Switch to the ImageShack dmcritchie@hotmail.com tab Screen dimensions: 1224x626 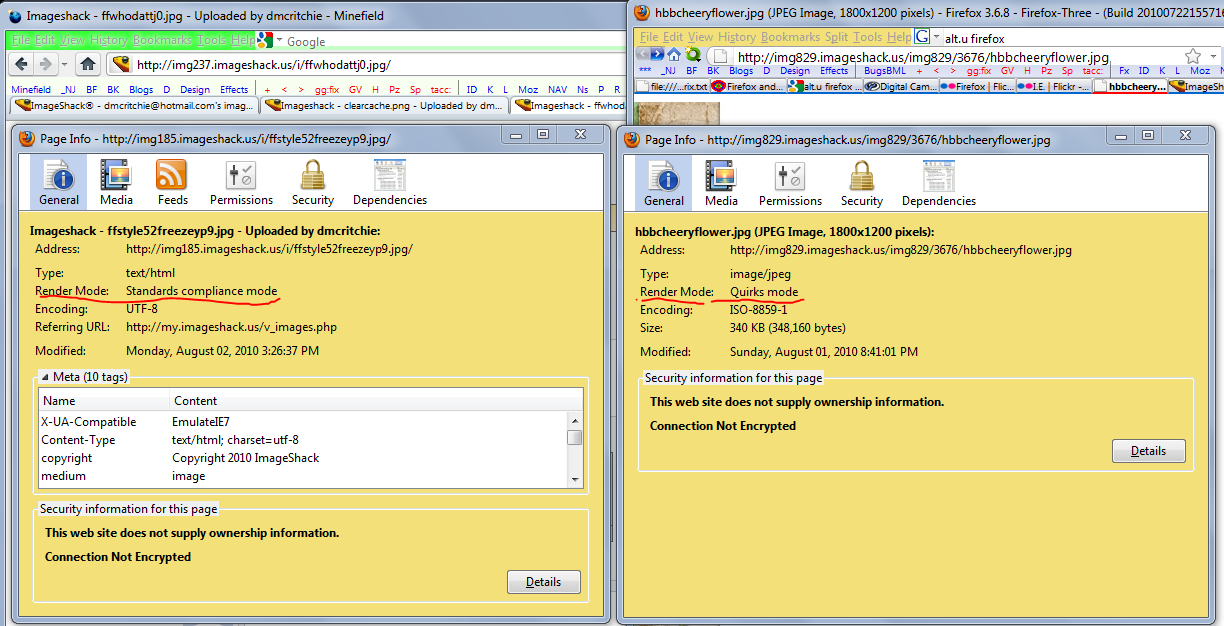(x=133, y=105)
